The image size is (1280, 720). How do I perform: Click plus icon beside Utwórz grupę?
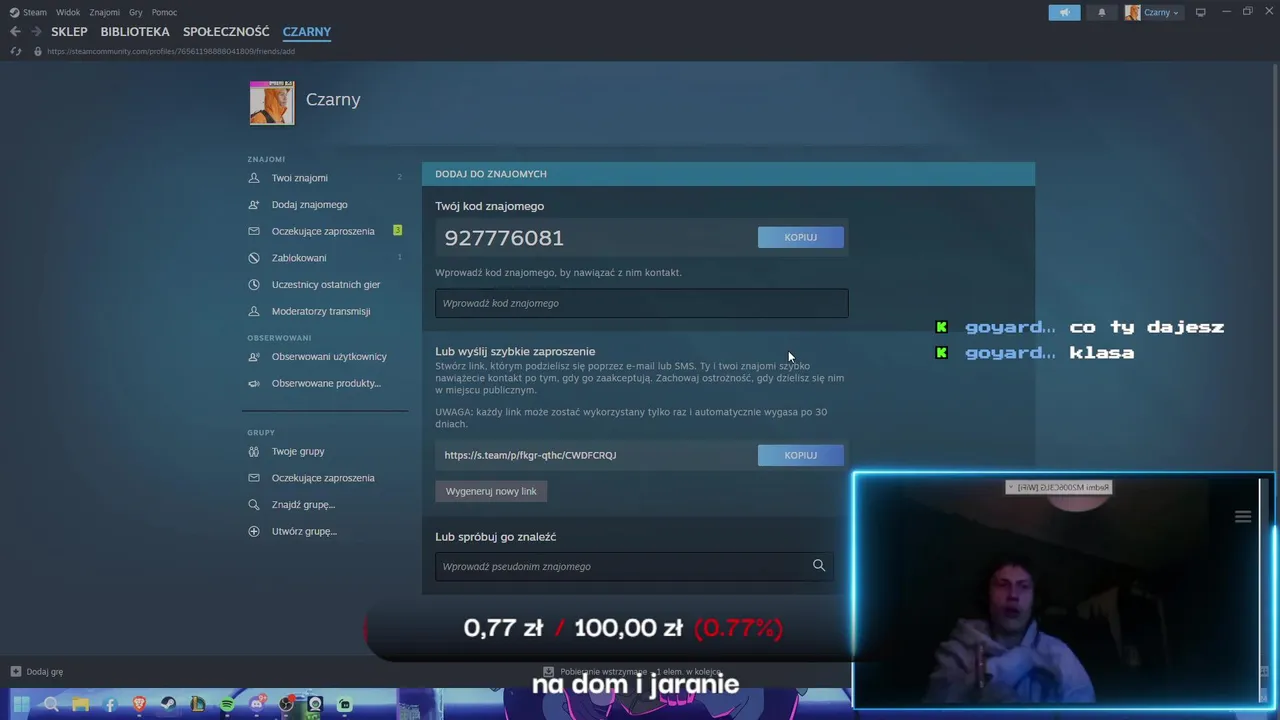[253, 531]
